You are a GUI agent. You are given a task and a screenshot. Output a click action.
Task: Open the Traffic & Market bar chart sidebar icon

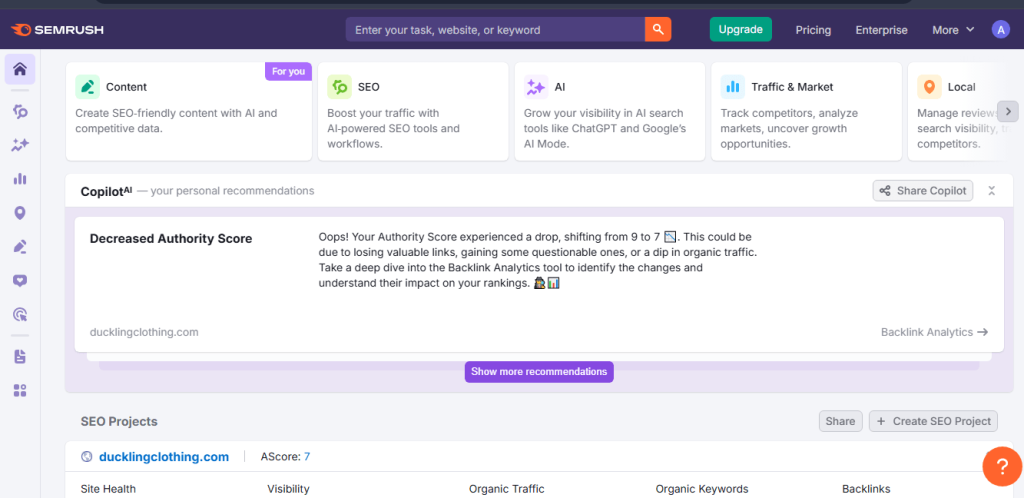(20, 179)
